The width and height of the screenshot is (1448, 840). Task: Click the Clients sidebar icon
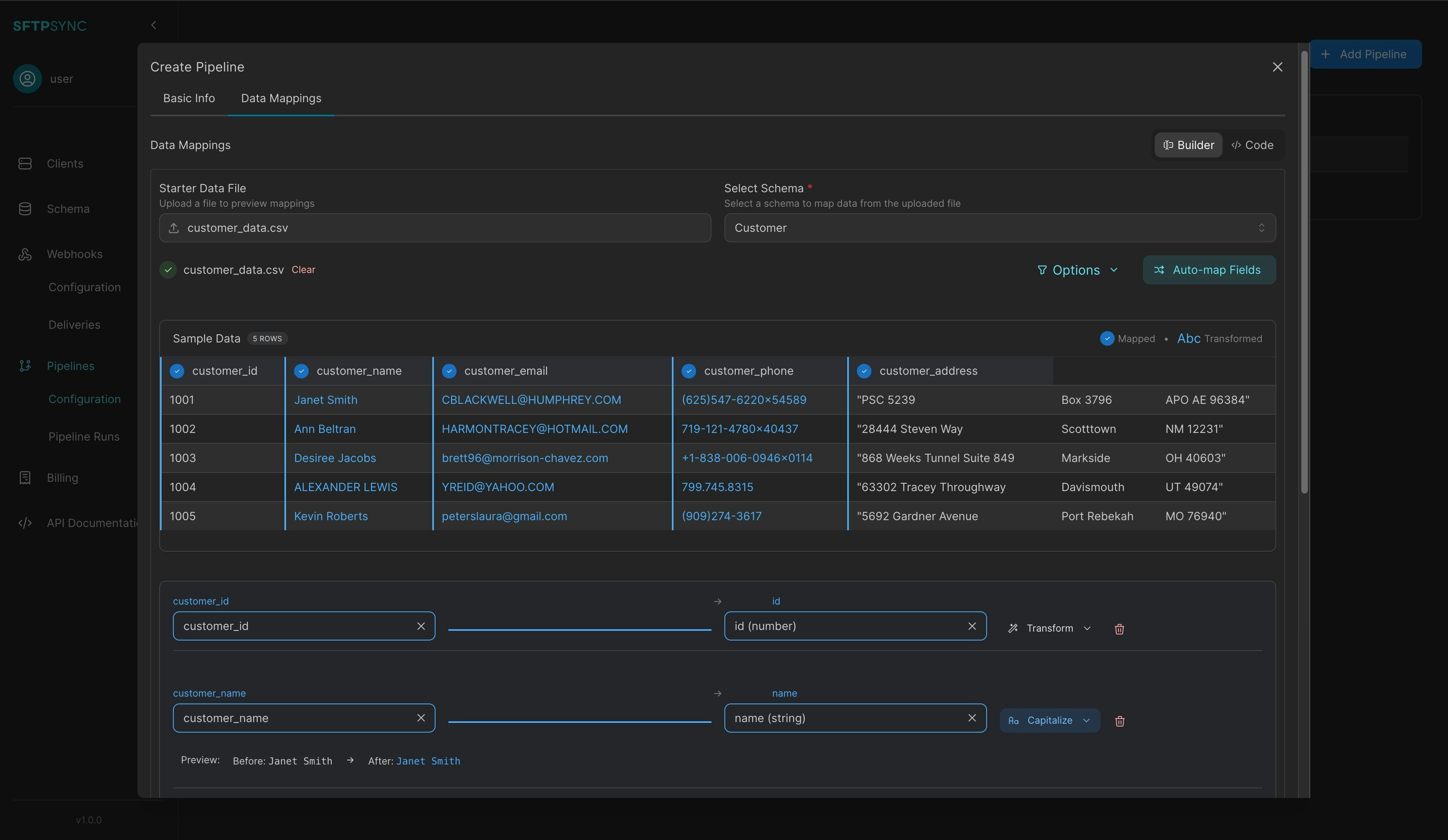(x=25, y=164)
